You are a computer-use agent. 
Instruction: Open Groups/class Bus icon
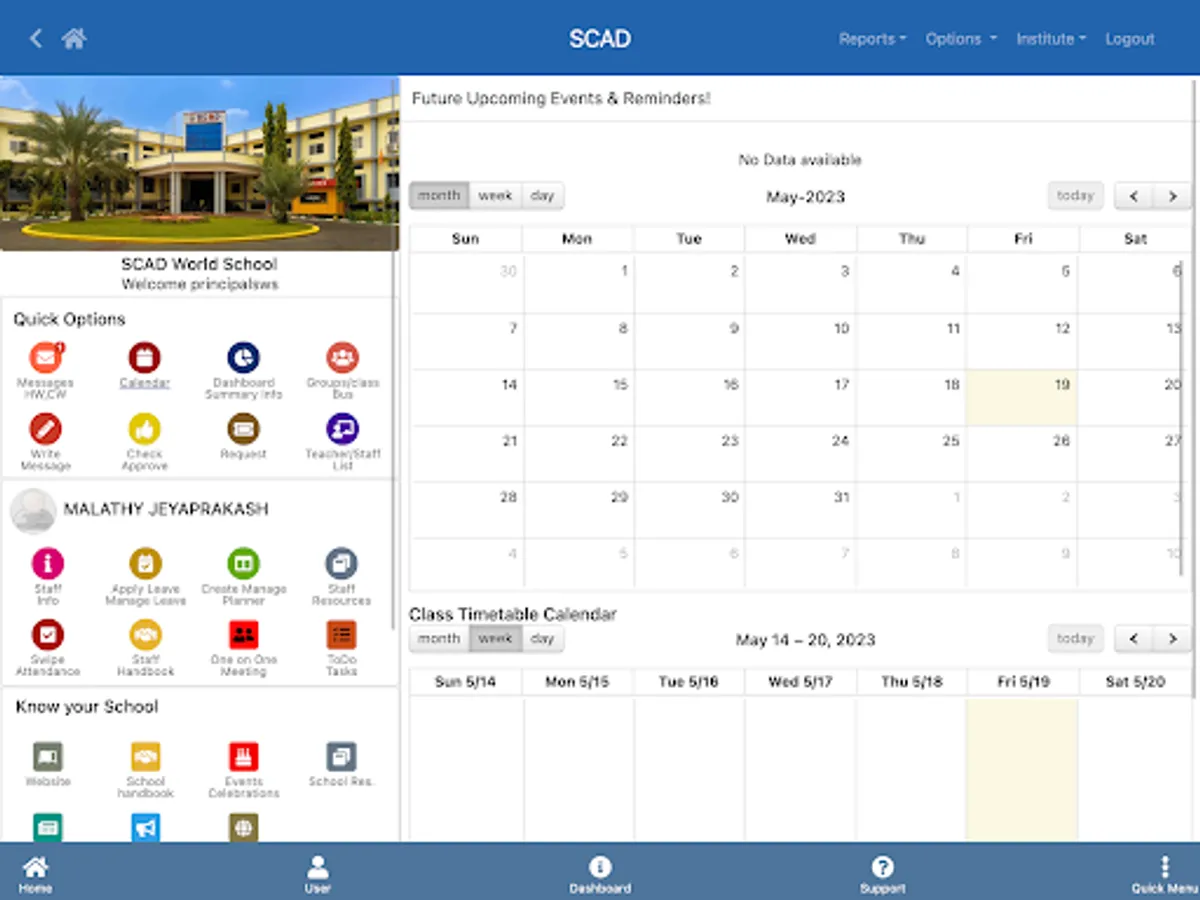coord(342,358)
